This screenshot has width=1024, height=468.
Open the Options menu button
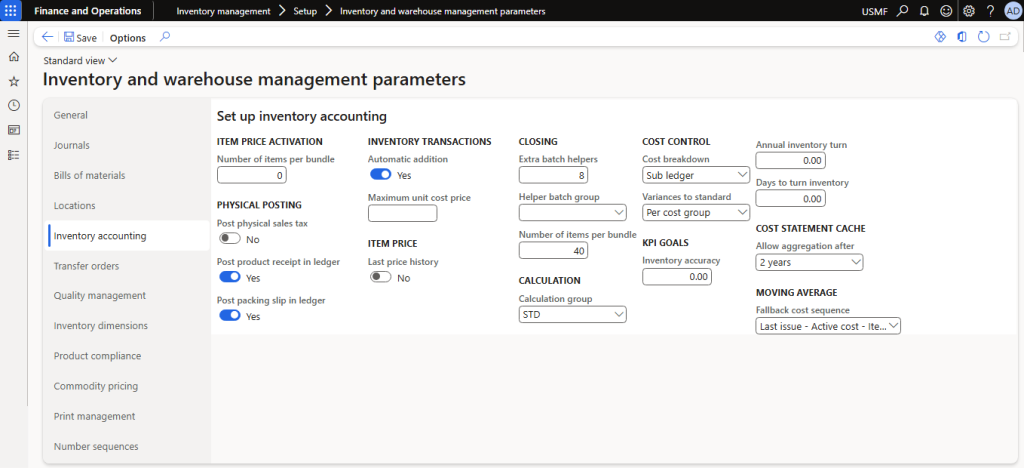pos(127,38)
